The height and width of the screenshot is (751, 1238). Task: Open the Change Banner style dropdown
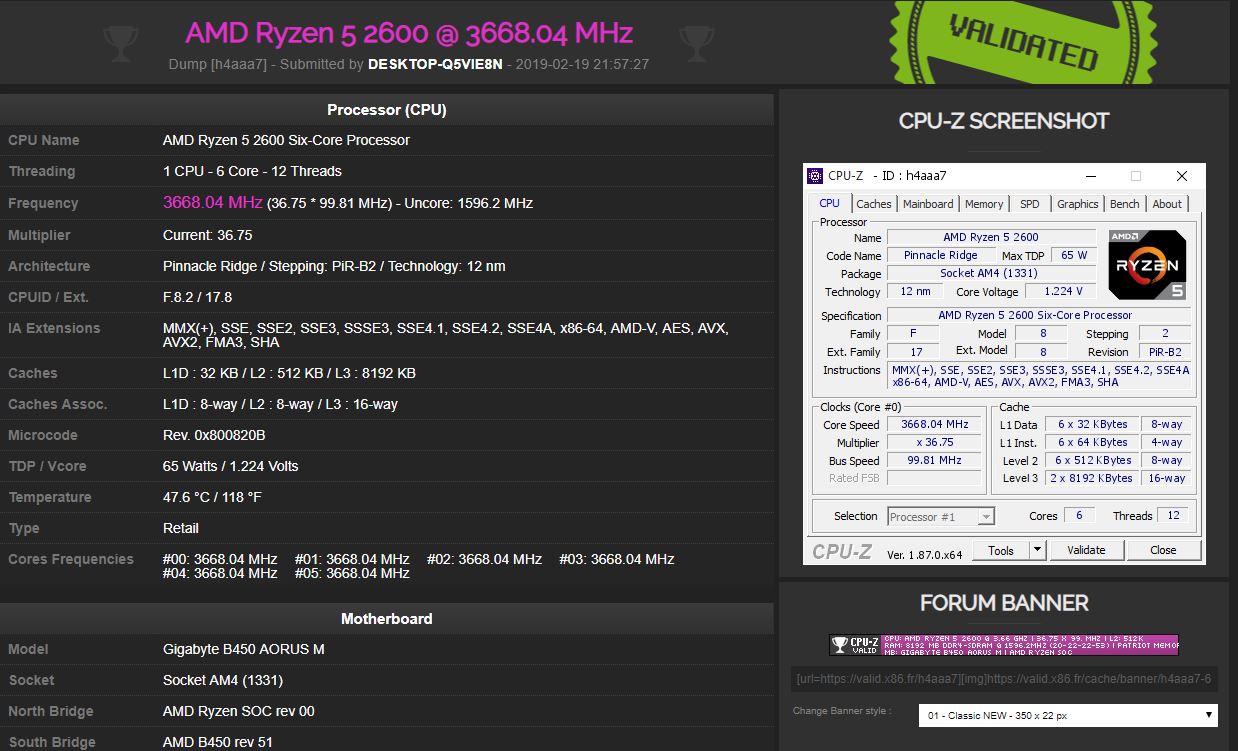1069,715
